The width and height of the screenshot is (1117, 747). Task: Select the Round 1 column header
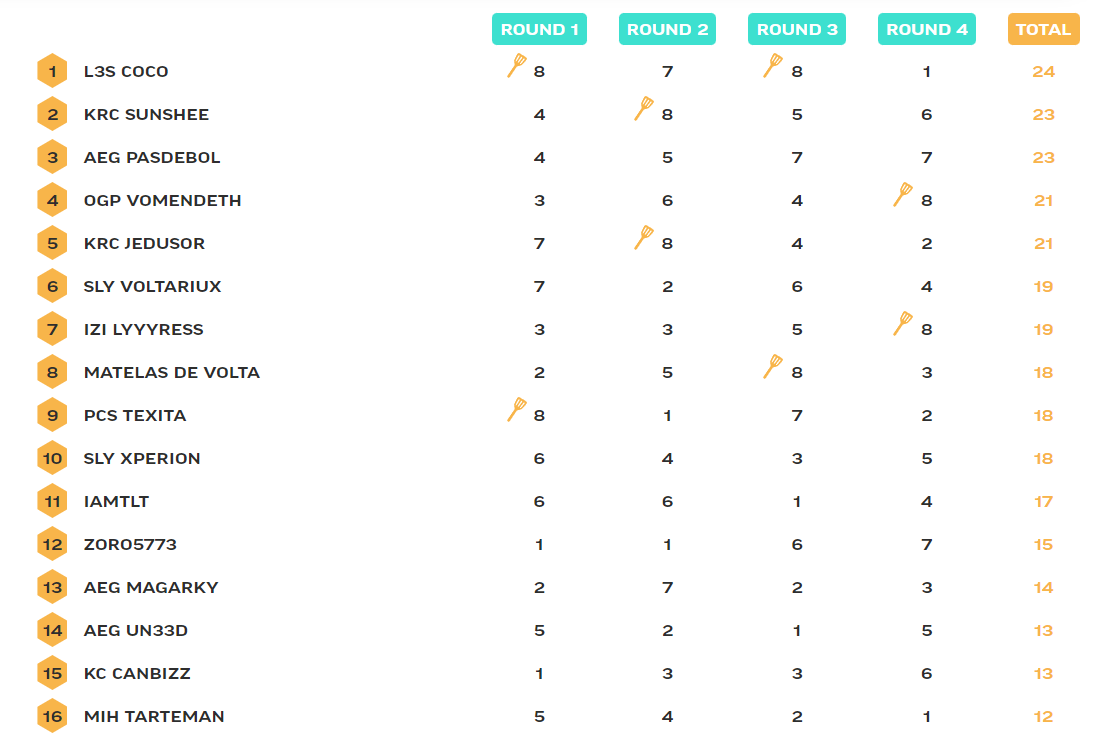point(539,29)
